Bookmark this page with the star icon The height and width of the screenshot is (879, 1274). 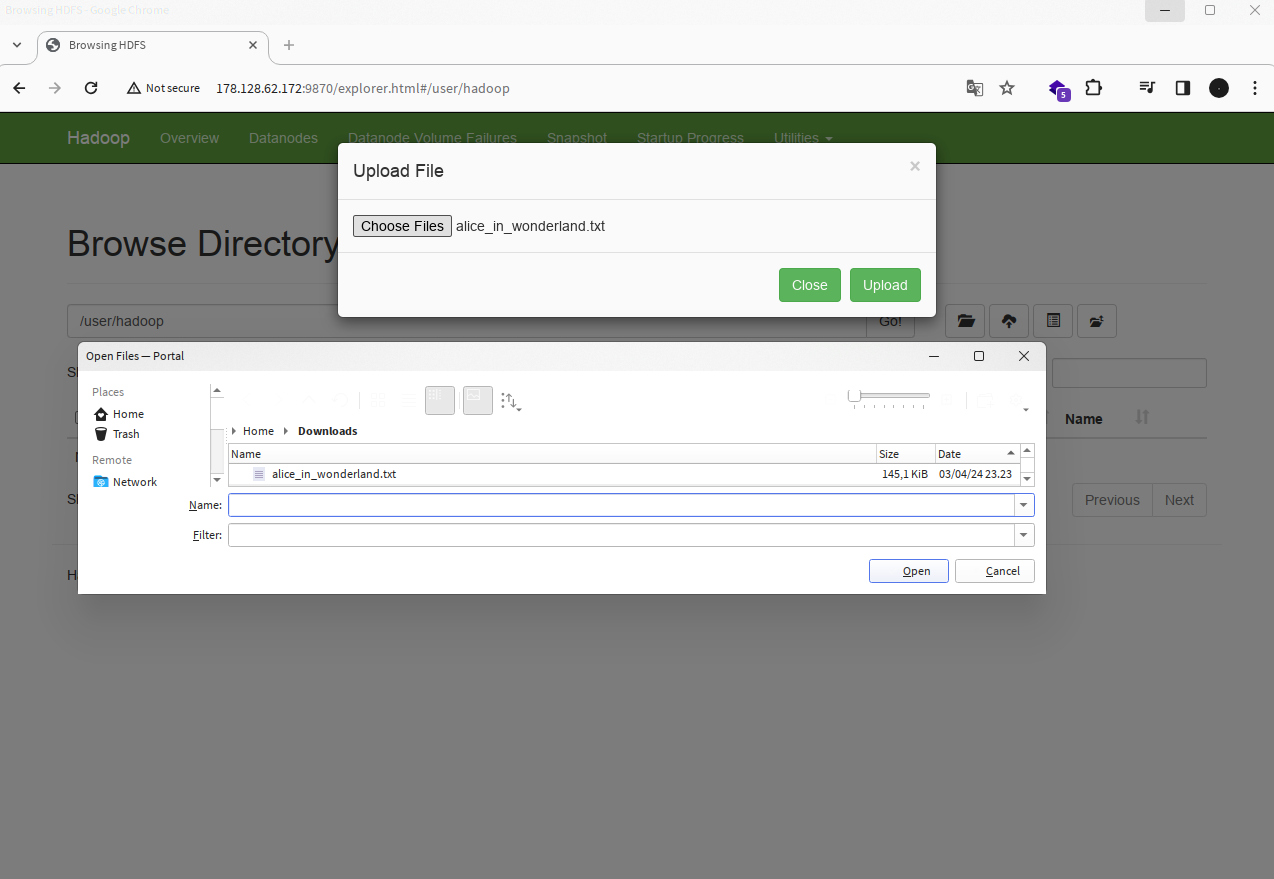coord(1007,88)
